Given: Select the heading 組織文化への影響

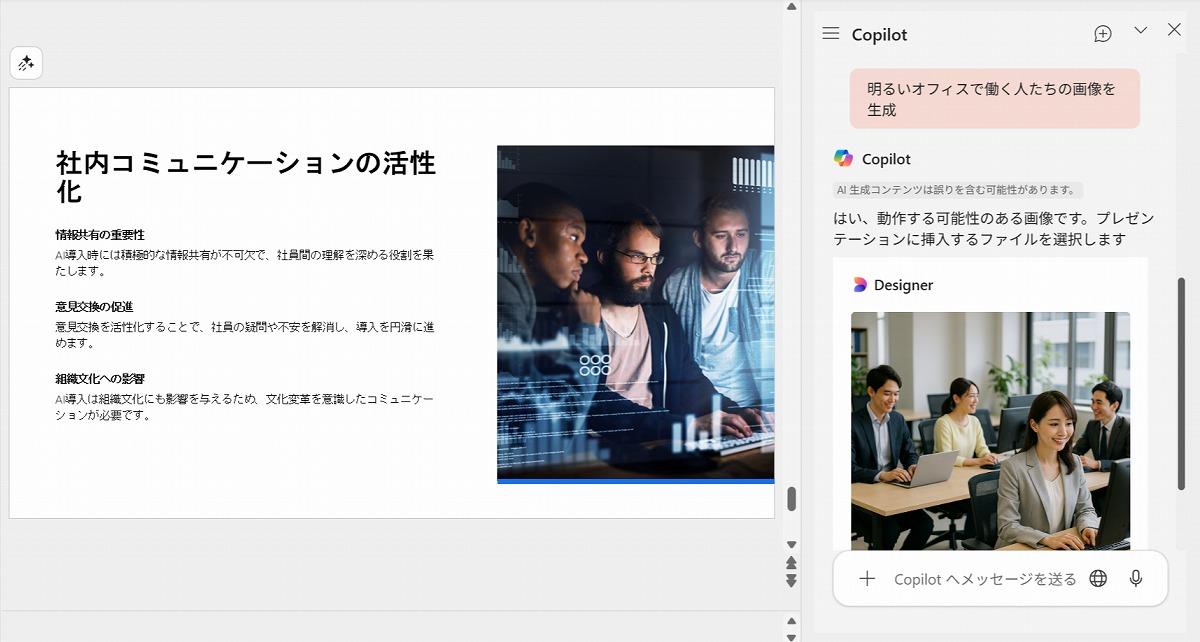Looking at the screenshot, I should click(100, 379).
